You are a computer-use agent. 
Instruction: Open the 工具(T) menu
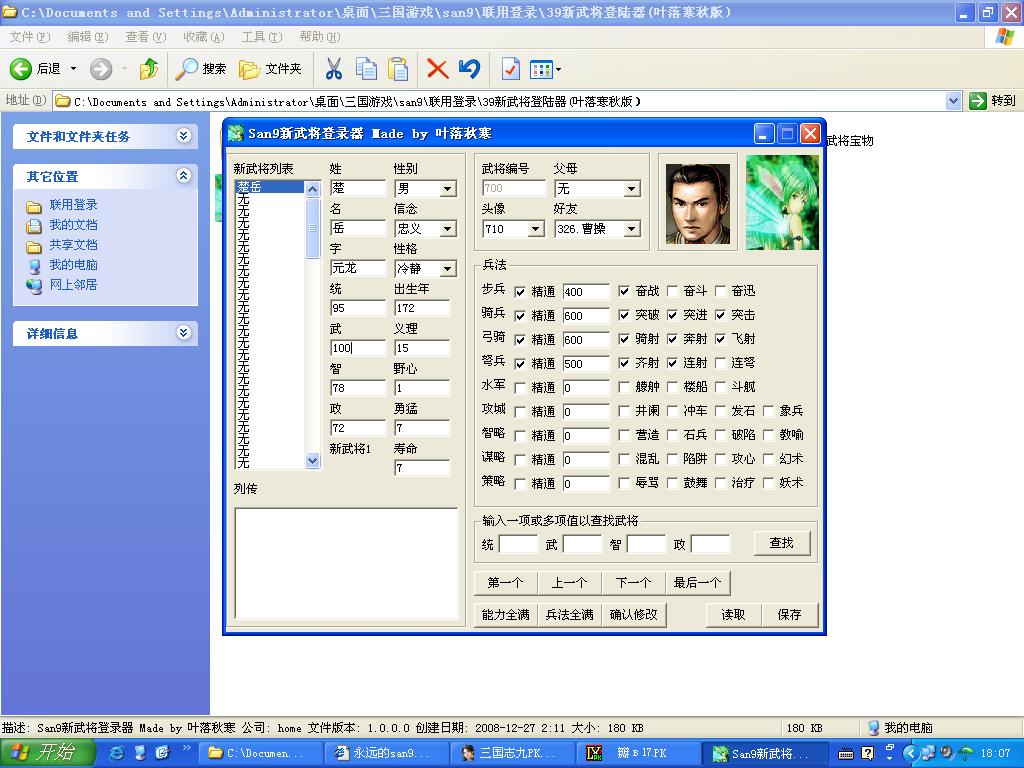pyautogui.click(x=261, y=37)
